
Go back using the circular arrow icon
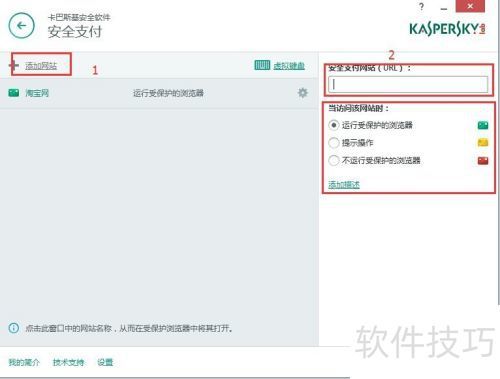22,26
